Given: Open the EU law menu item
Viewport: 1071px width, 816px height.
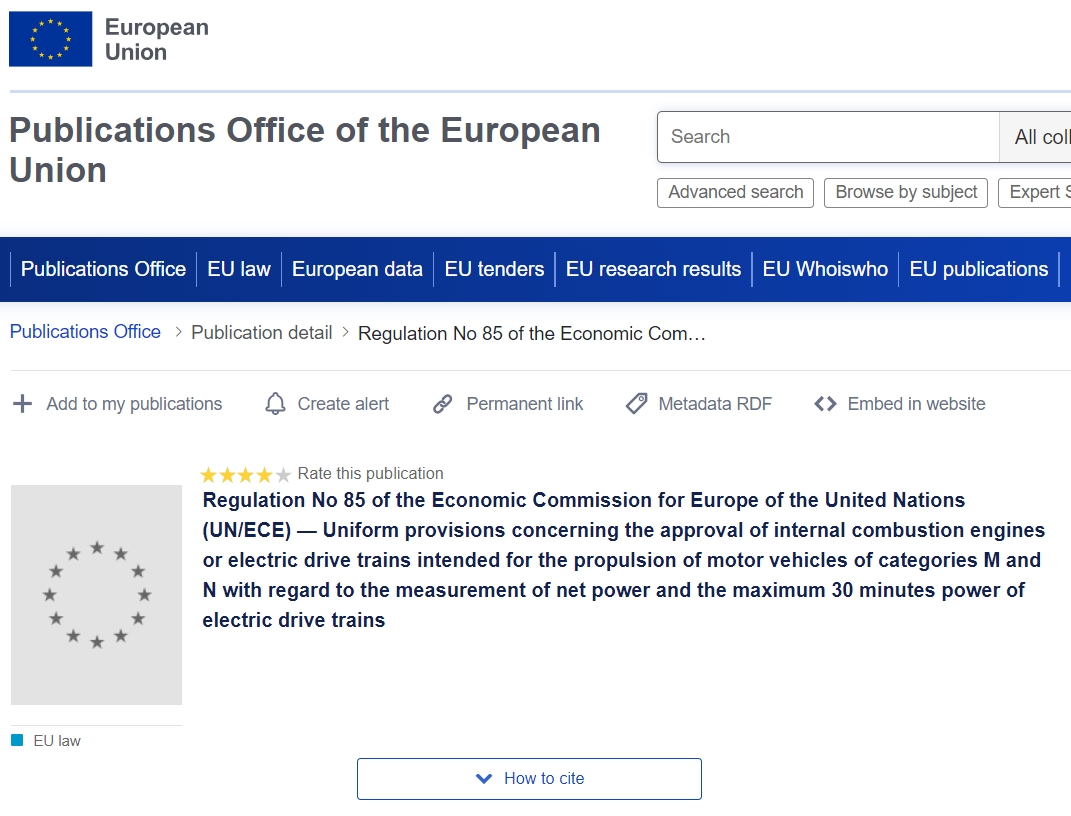Looking at the screenshot, I should pyautogui.click(x=239, y=269).
